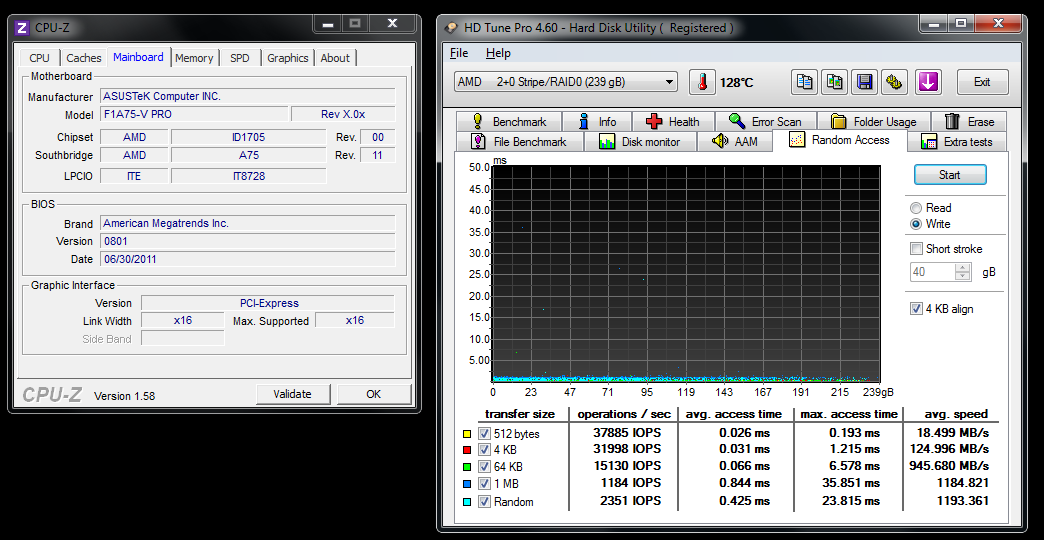This screenshot has height=540, width=1044.
Task: Click the Exit button in HD Tune
Action: [x=982, y=82]
